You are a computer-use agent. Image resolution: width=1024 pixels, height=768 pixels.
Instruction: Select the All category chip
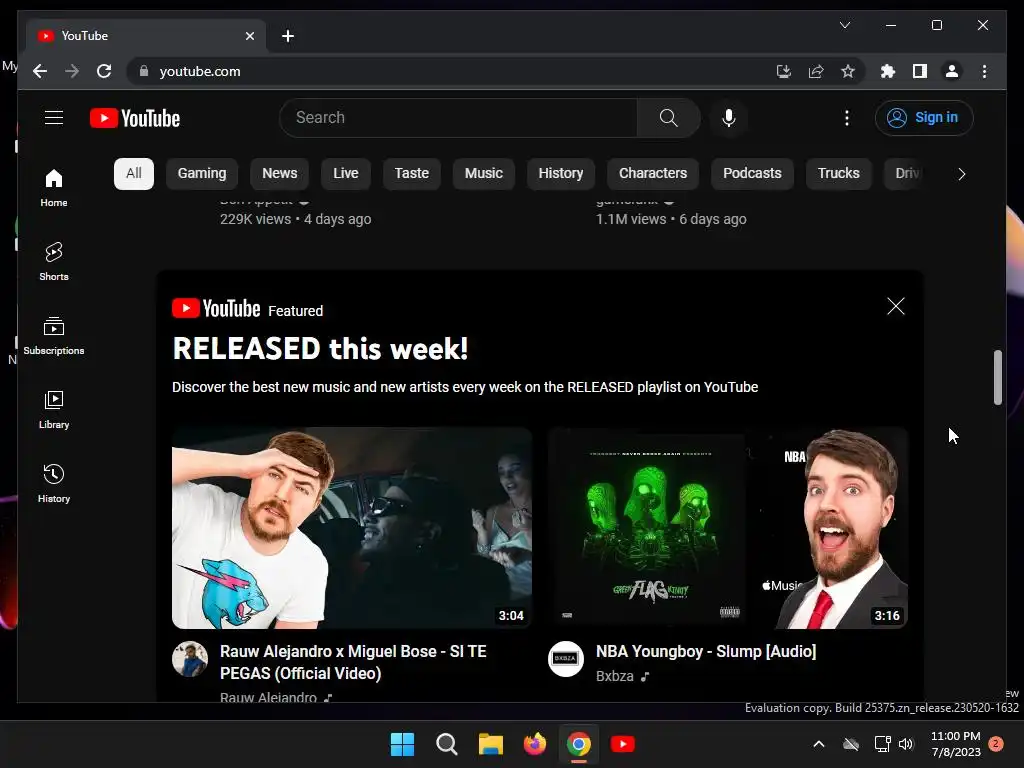tap(134, 173)
